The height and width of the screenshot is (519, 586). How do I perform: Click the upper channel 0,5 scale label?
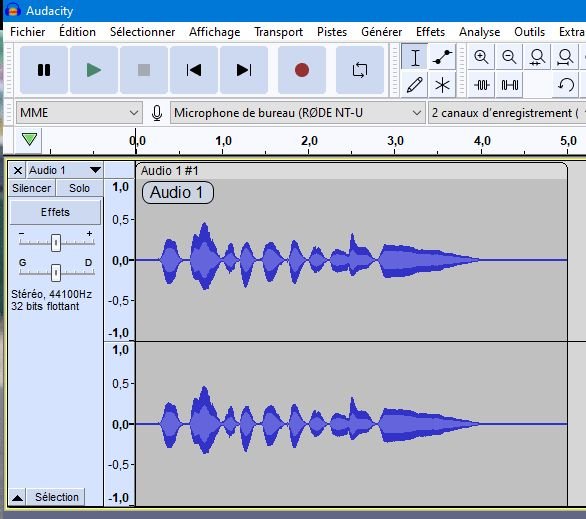[x=120, y=219]
